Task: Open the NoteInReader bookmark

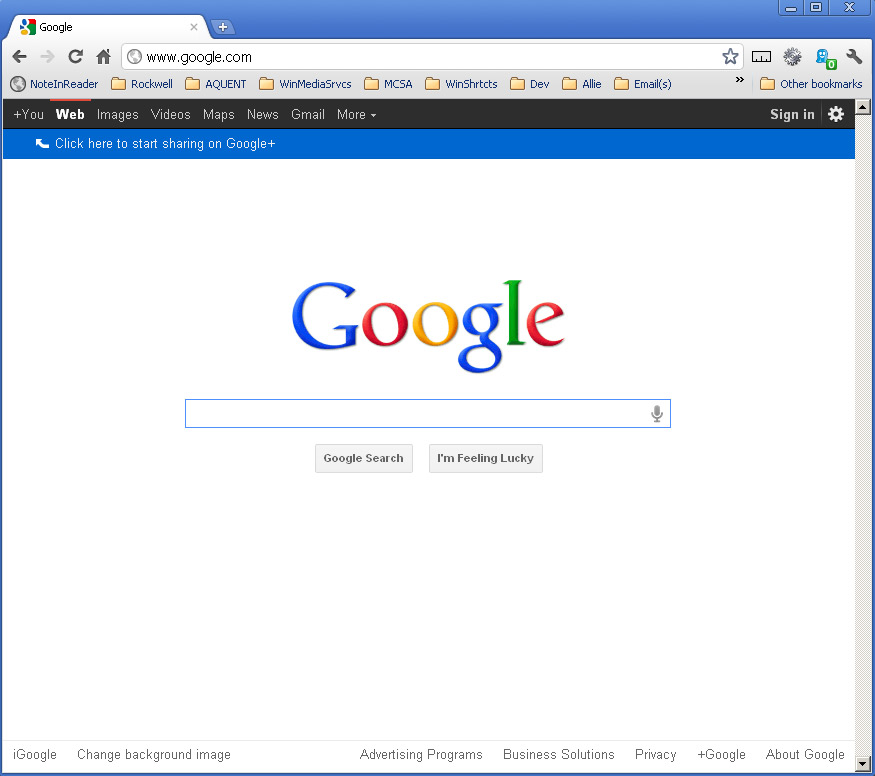Action: point(55,84)
